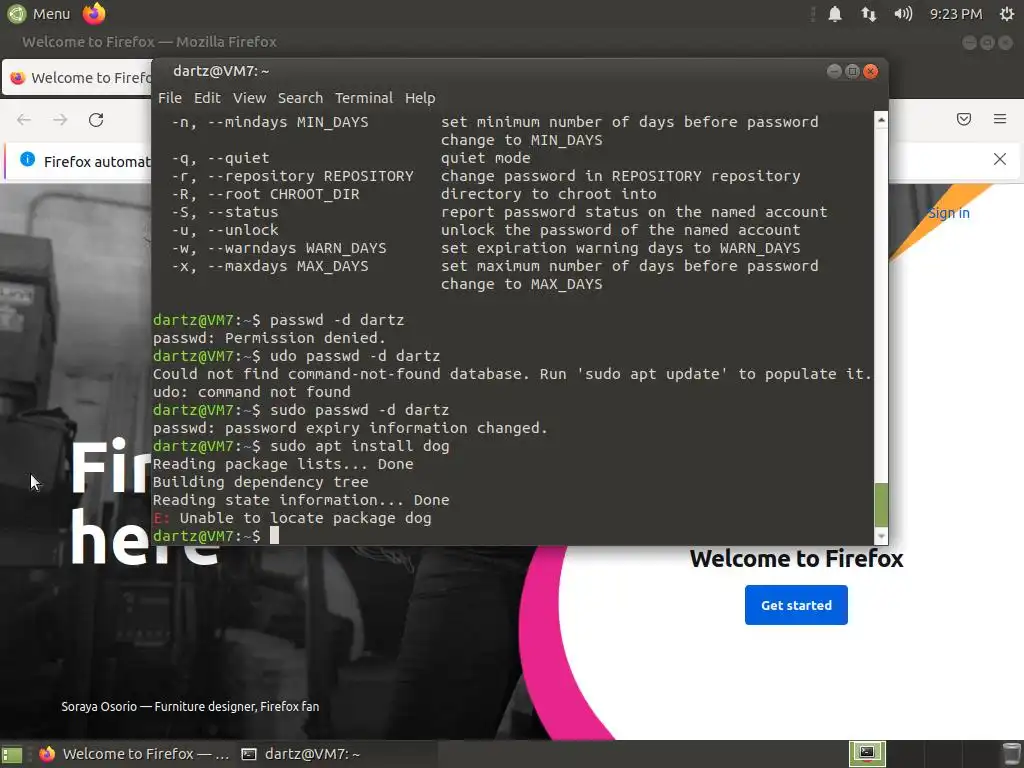This screenshot has width=1024, height=768.
Task: Click the 'Unable to locate package dog' line
Action: (x=292, y=519)
